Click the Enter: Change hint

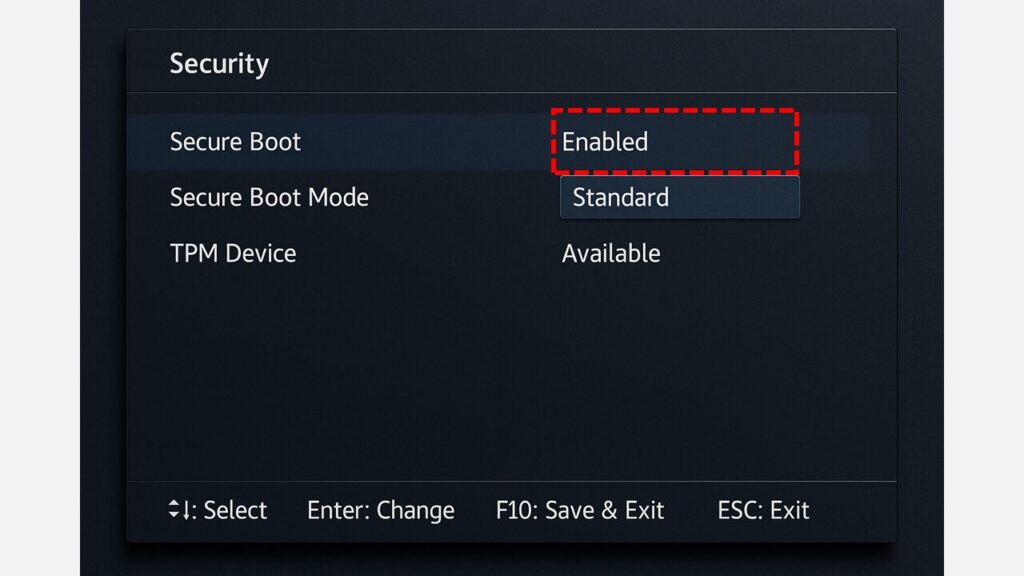(380, 510)
